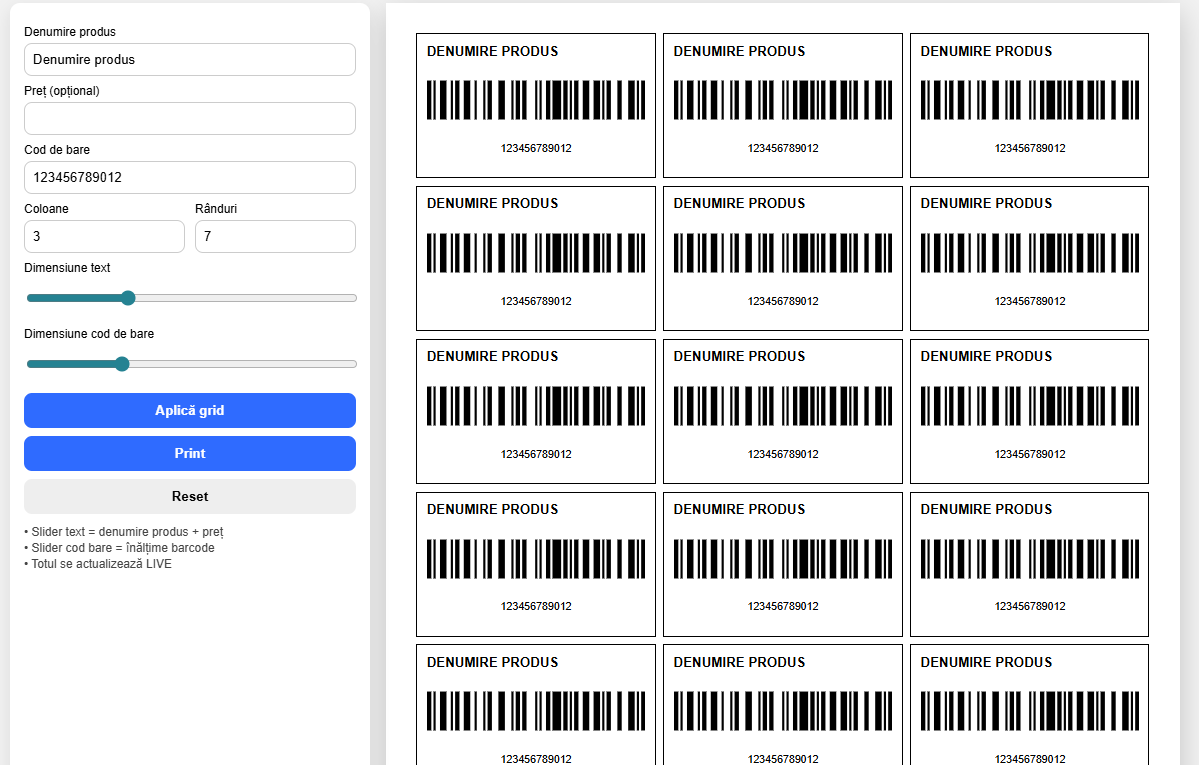Focus the empty Preț (opțional) field

click(x=190, y=119)
